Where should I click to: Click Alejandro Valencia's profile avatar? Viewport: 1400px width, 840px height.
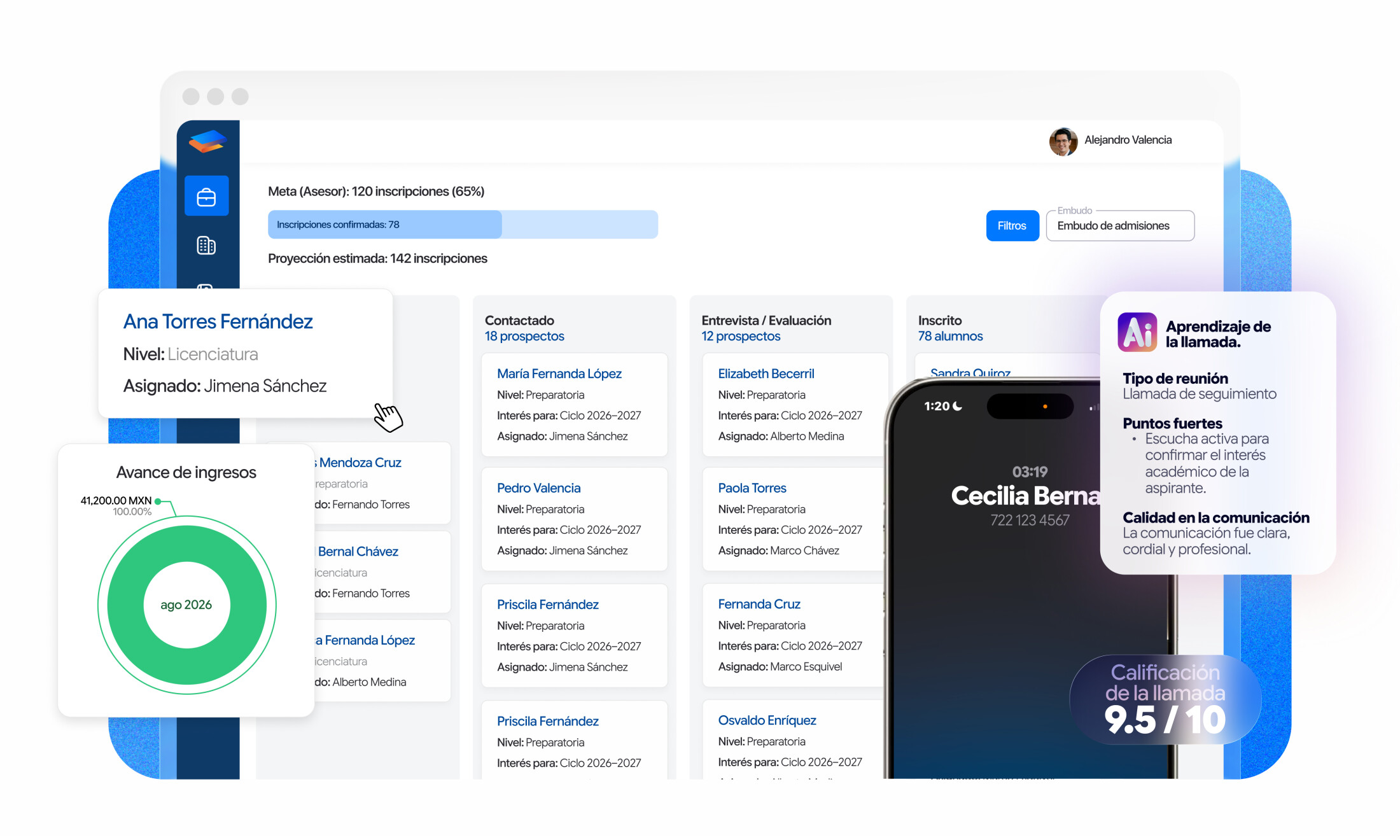[x=1063, y=141]
